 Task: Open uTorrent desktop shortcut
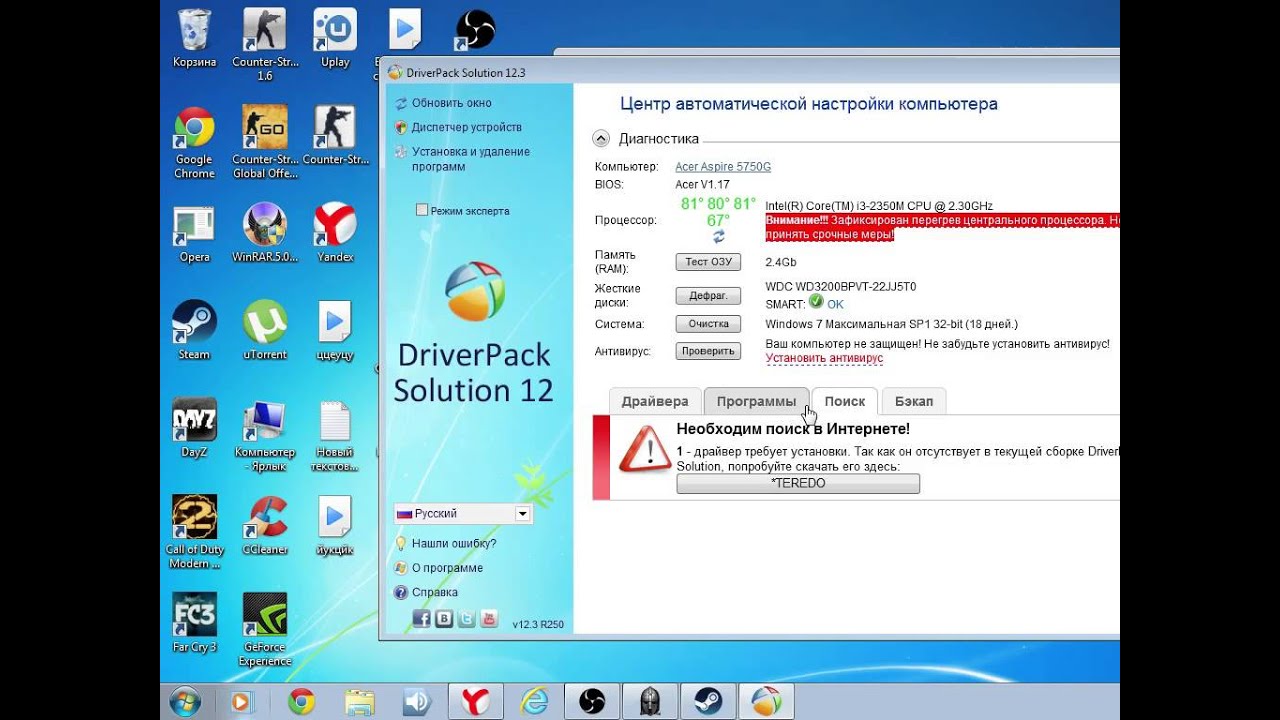click(265, 331)
